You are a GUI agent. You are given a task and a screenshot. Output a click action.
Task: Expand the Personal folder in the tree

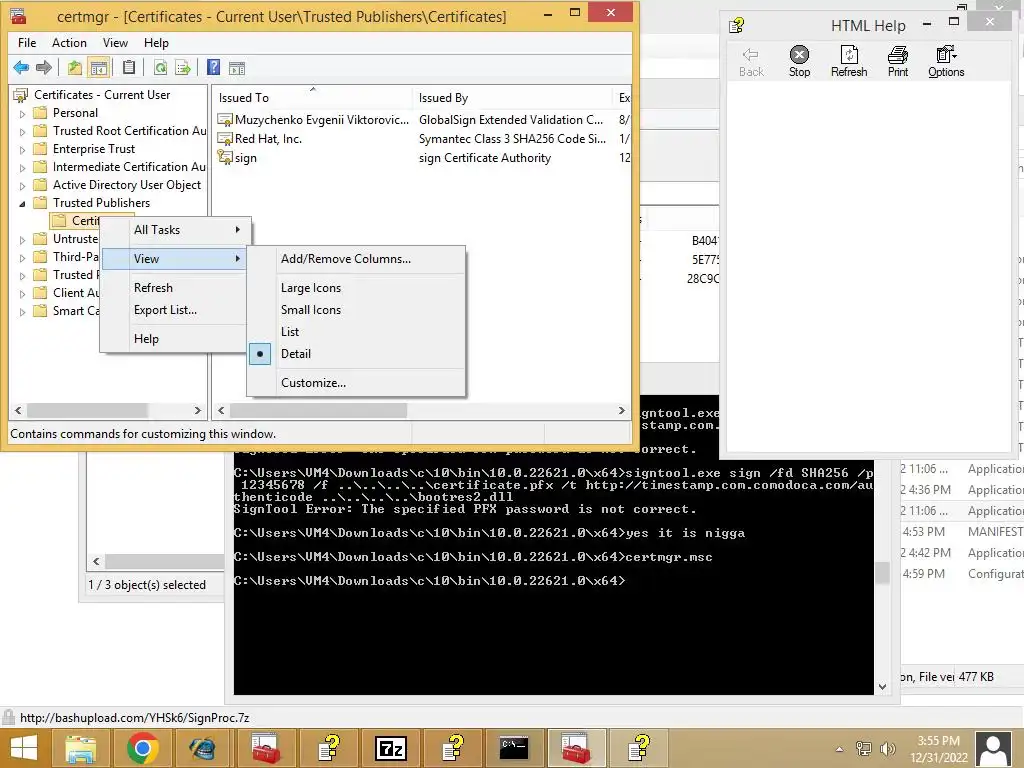tap(22, 114)
